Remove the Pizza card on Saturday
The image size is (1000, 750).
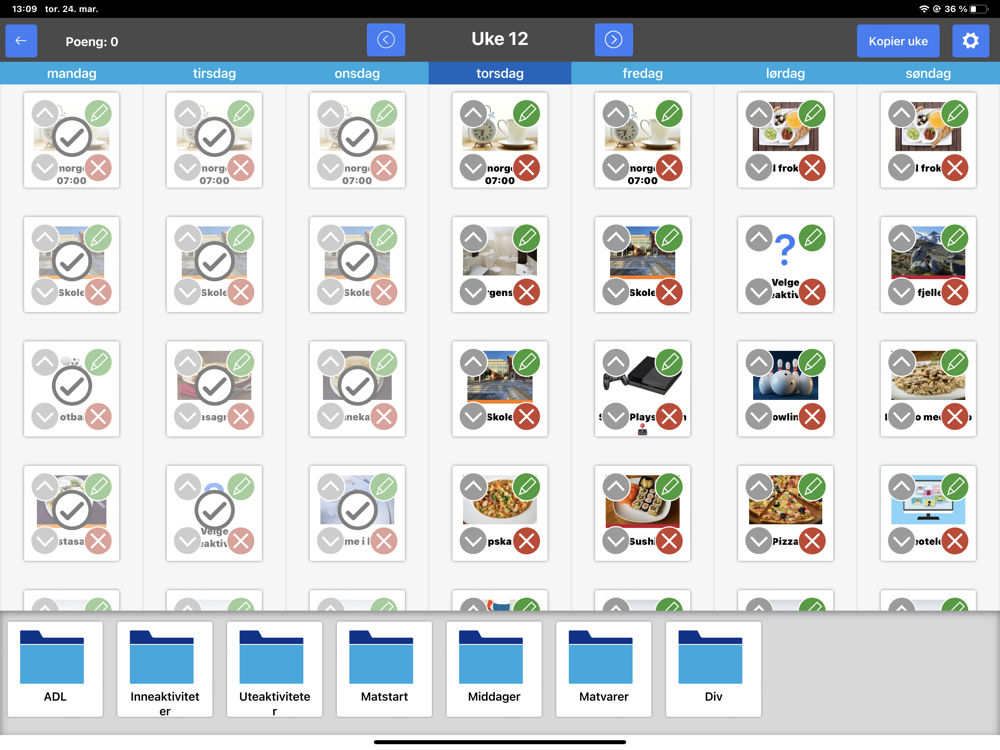(x=812, y=541)
